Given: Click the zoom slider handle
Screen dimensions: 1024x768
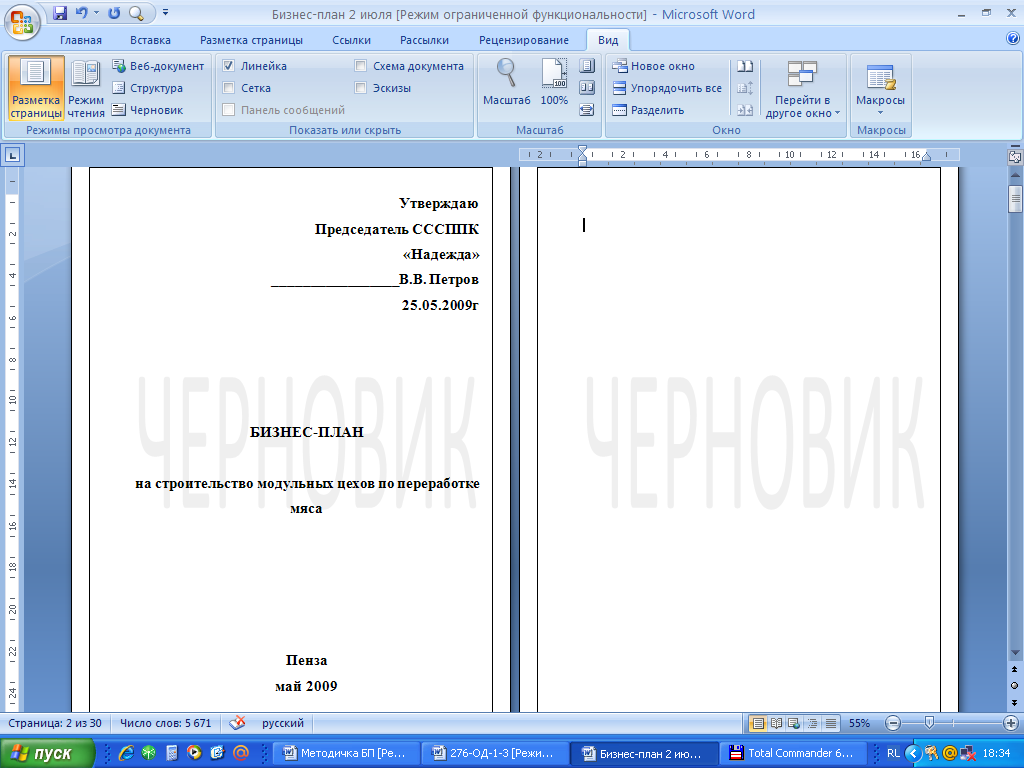Looking at the screenshot, I should point(929,722).
